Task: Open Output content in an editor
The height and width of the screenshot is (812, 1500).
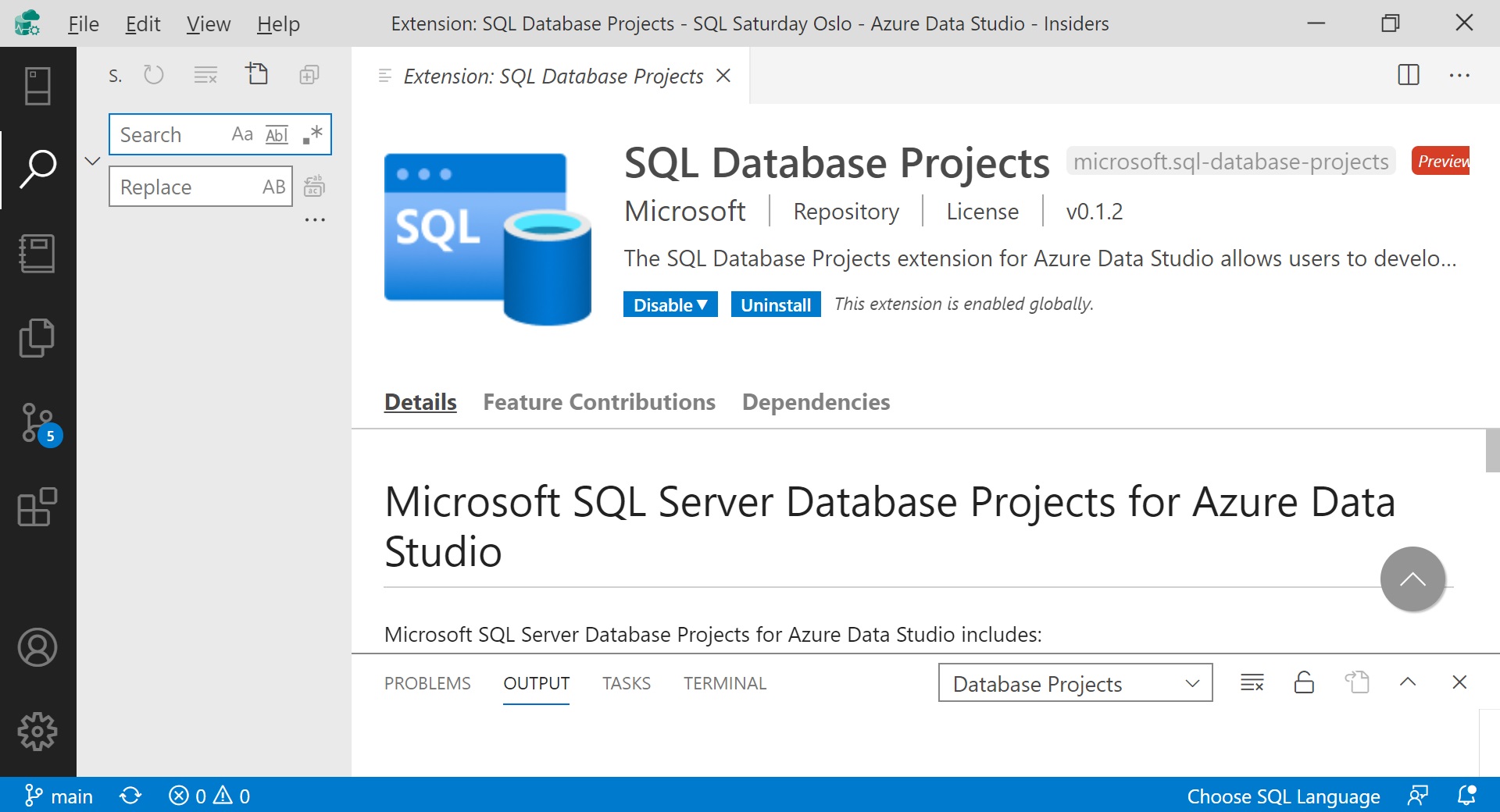Action: pos(1357,682)
